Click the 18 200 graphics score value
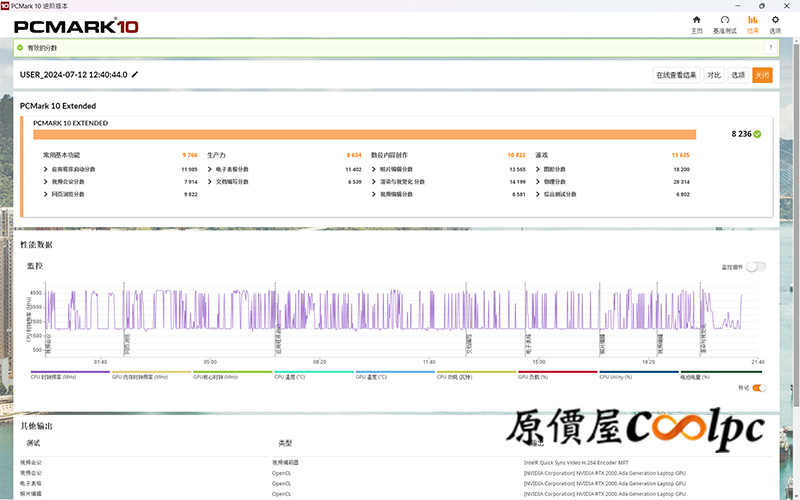 (x=681, y=169)
